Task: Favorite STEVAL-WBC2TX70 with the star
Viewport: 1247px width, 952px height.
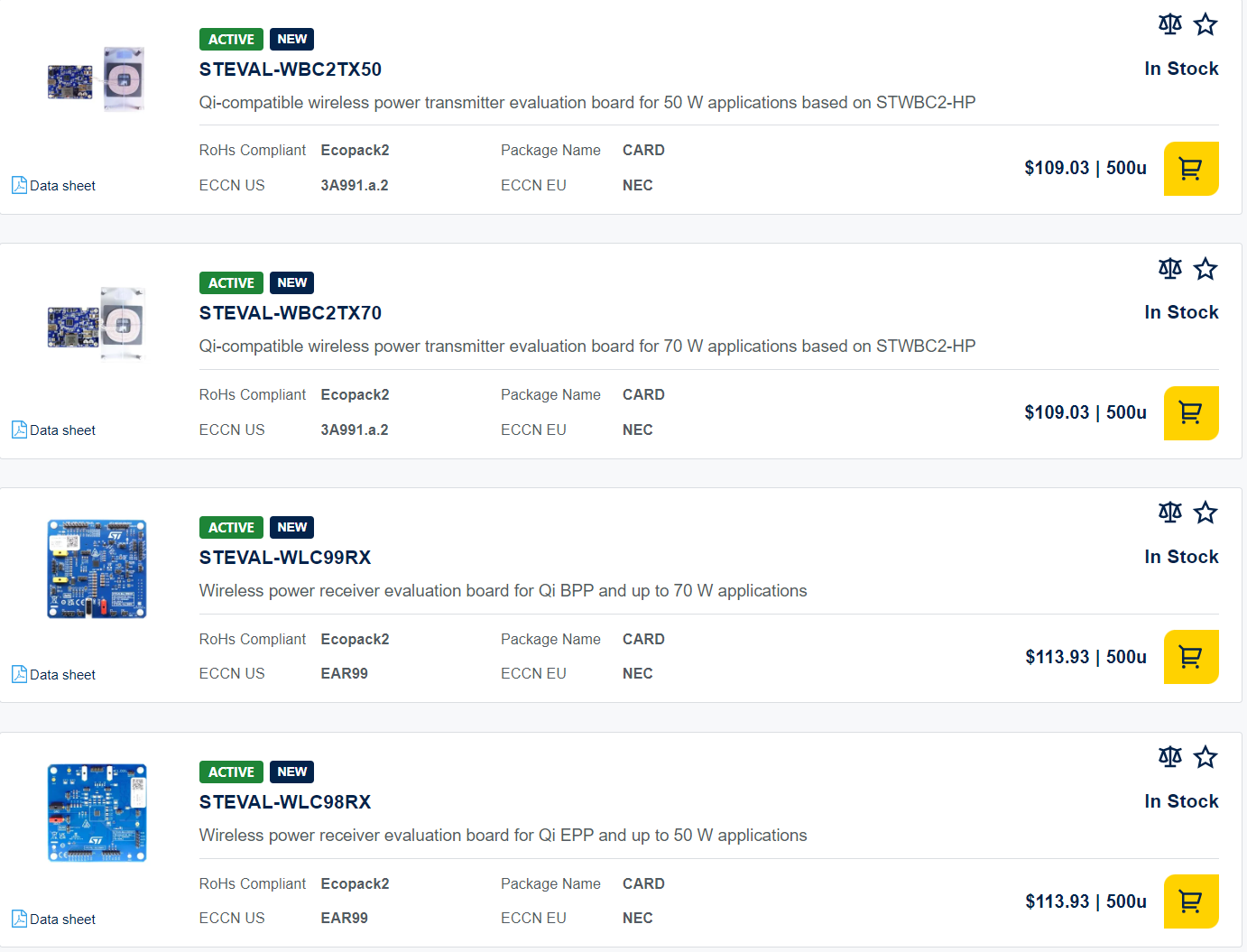Action: point(1205,269)
